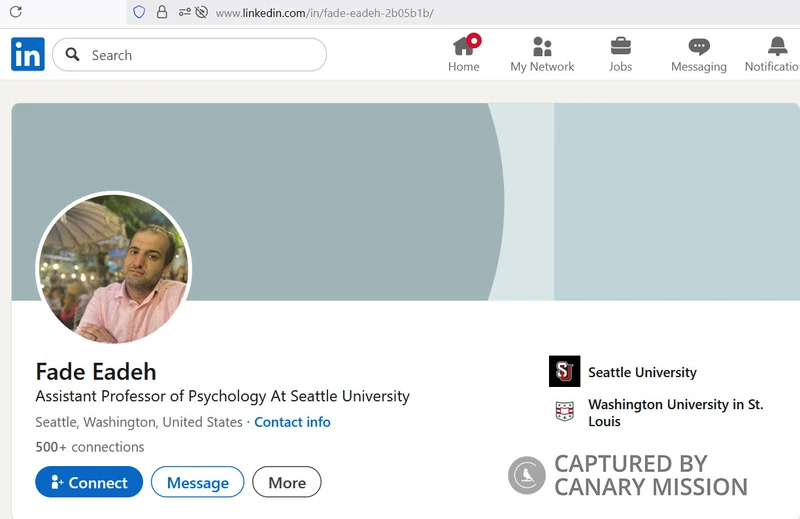800x519 pixels.
Task: Focus the LinkedIn Search field
Action: pos(189,55)
